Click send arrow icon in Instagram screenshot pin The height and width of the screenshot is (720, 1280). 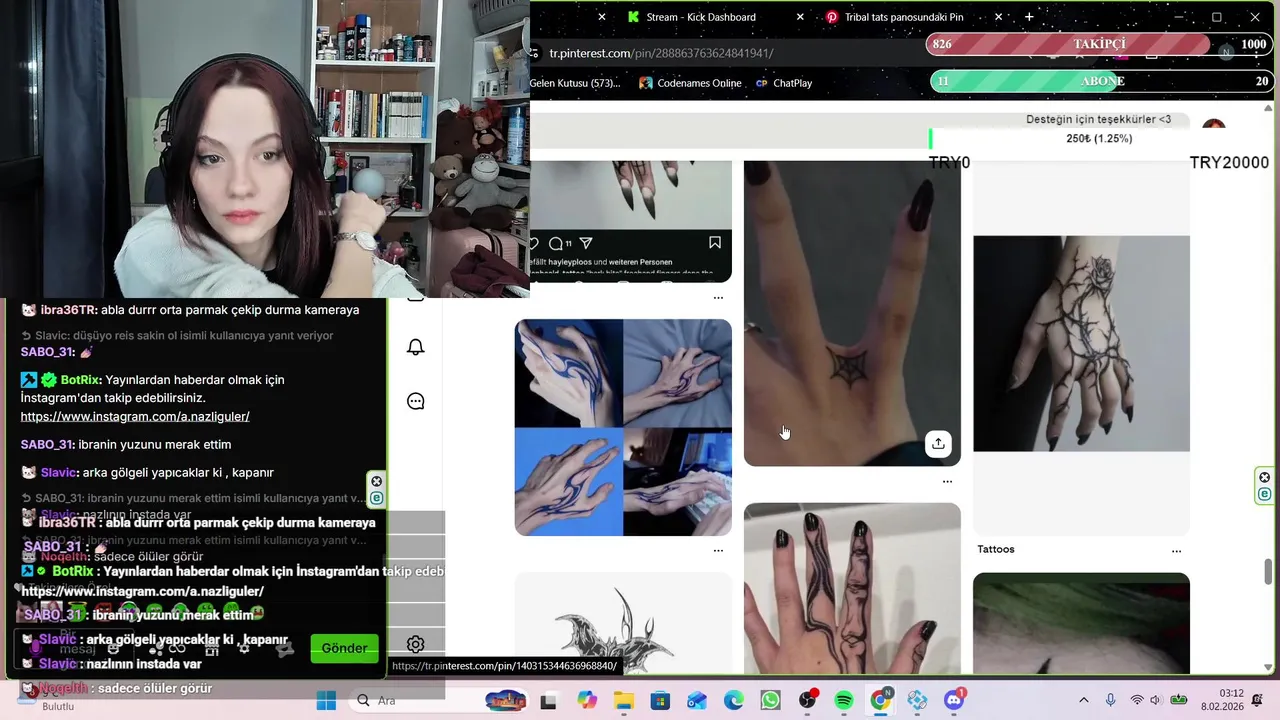coord(586,243)
